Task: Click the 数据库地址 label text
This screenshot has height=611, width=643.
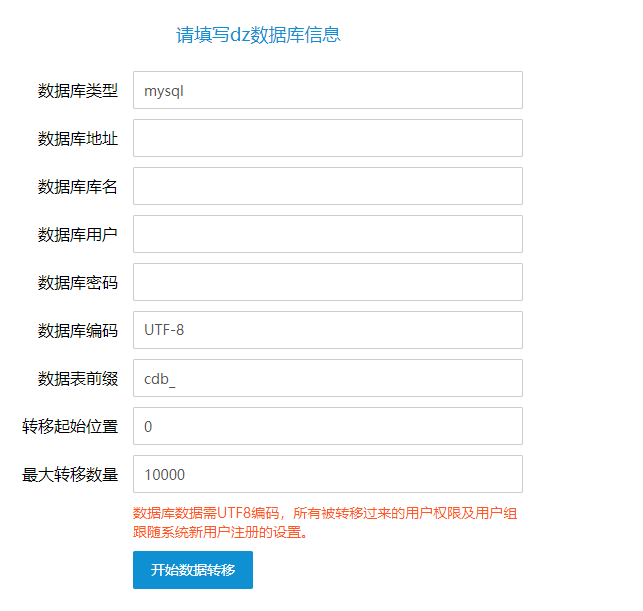Action: 78,139
